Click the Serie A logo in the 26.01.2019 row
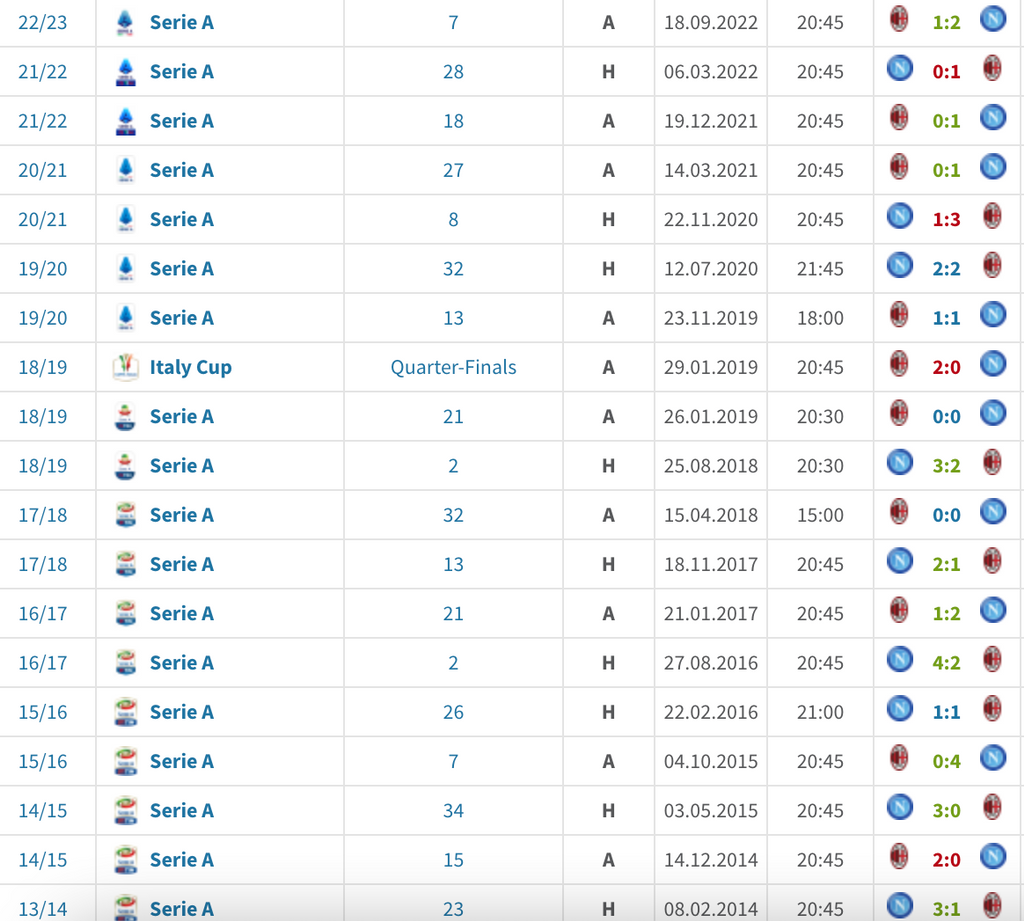Viewport: 1024px width, 921px height. point(125,417)
